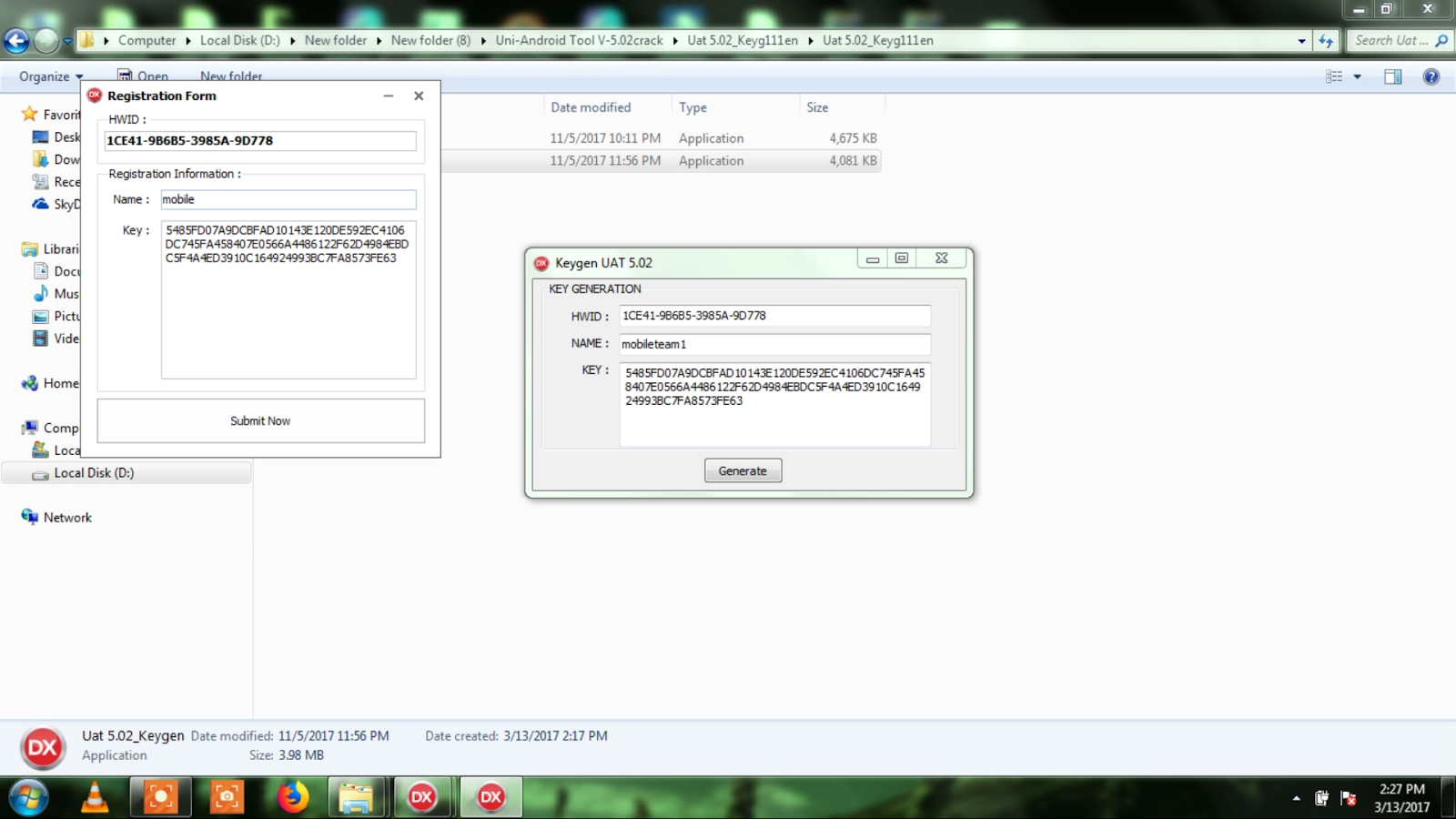Screen dimensions: 1456x819
Task: Click the HWID field in Keygen window
Action: click(x=774, y=316)
